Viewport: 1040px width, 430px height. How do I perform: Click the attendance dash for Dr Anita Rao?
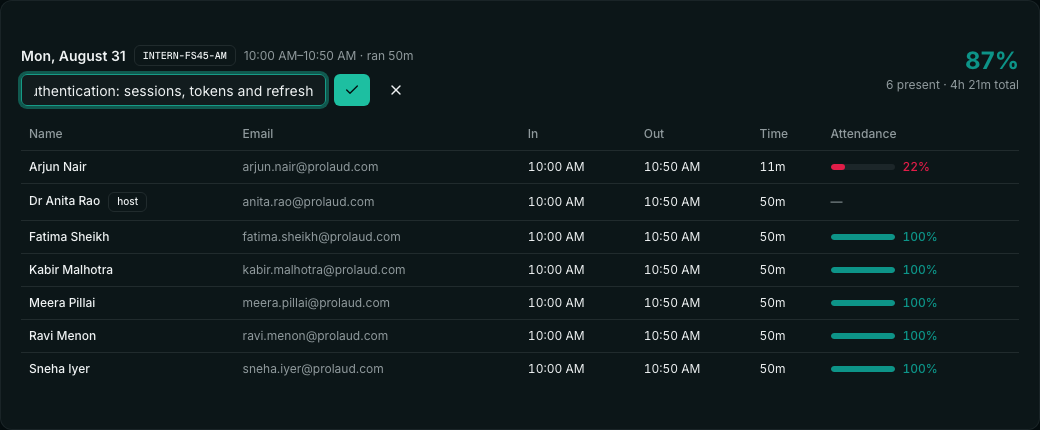point(836,201)
